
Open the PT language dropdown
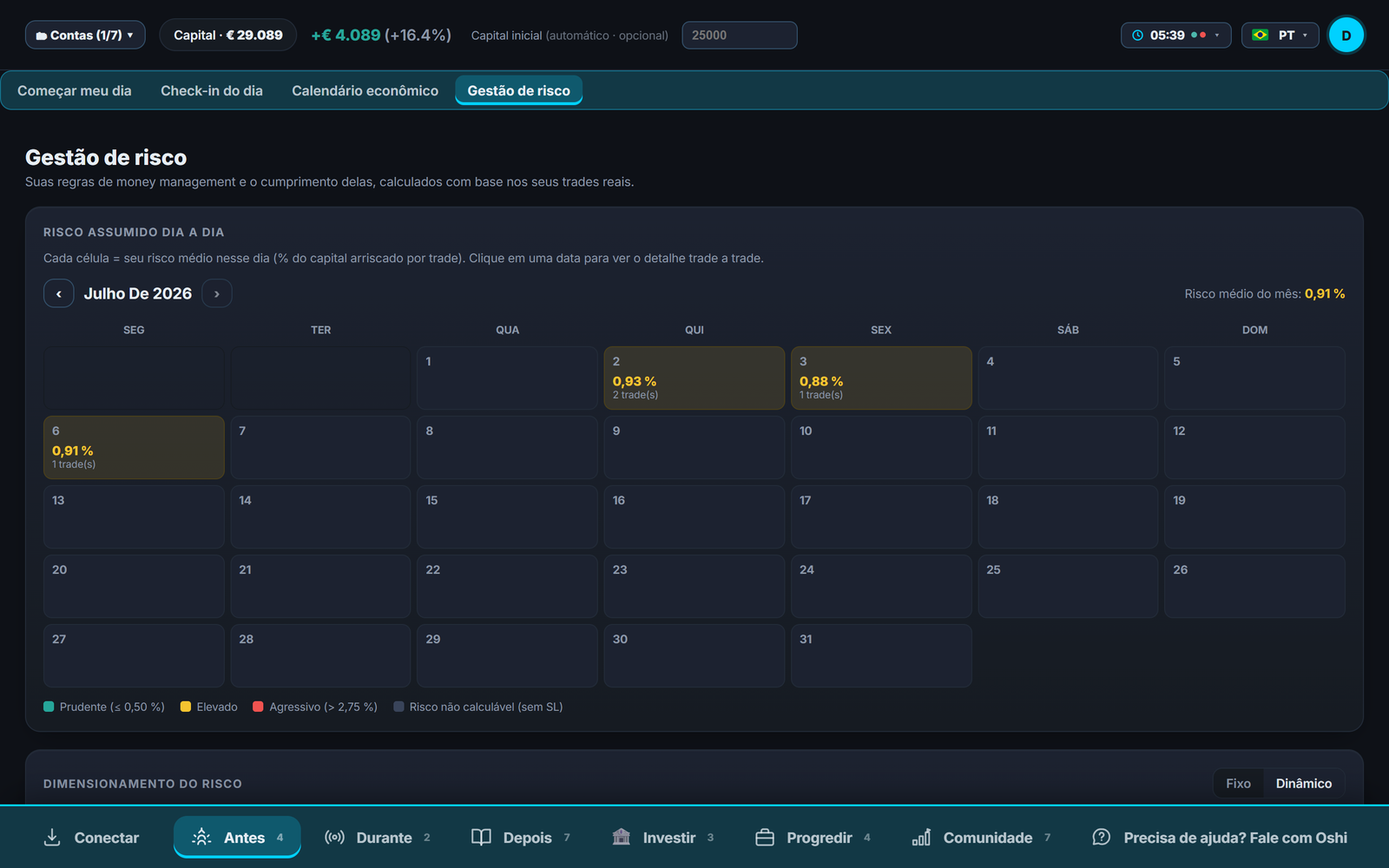tap(1280, 35)
